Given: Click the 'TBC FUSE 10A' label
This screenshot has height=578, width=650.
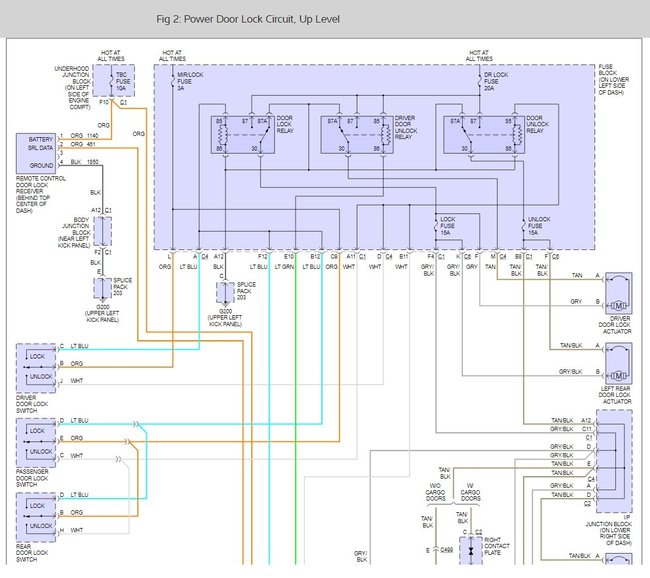Looking at the screenshot, I should (x=123, y=81).
